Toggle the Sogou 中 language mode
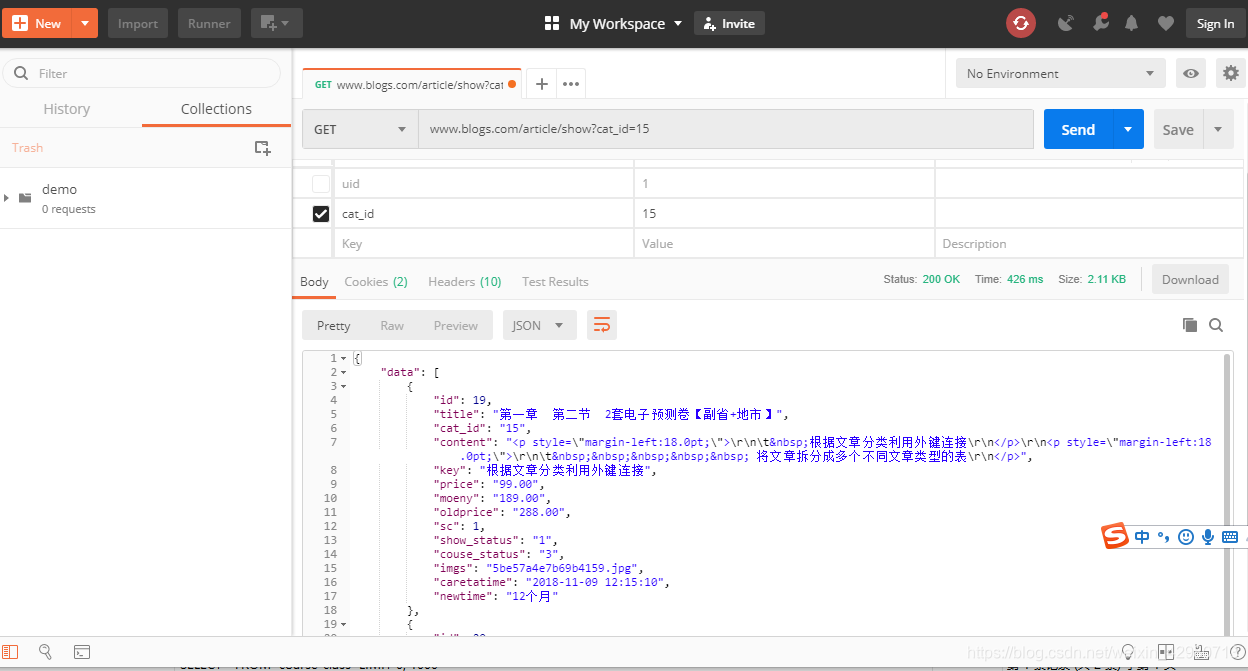The height and width of the screenshot is (671, 1248). pos(1142,537)
